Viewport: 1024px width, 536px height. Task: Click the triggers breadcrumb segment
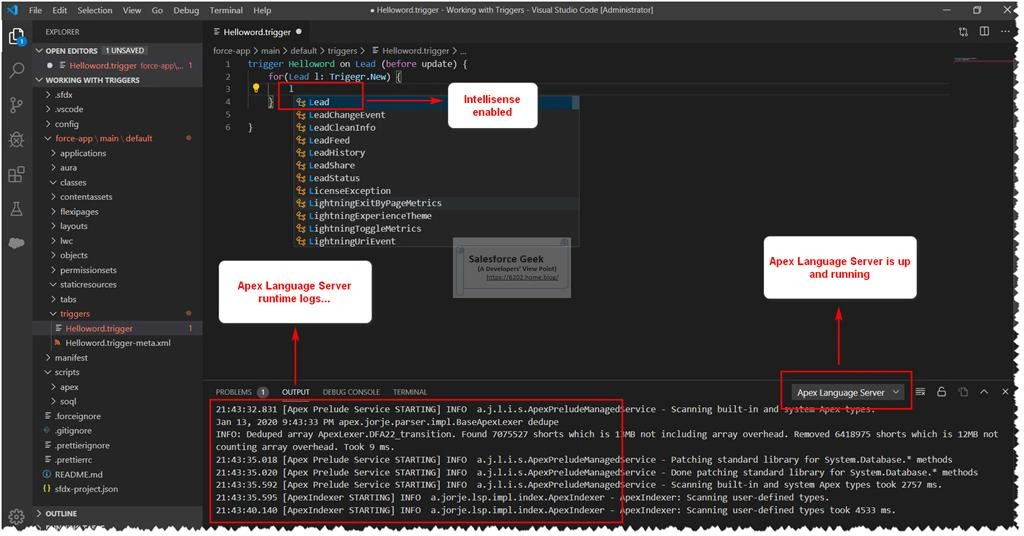point(342,50)
